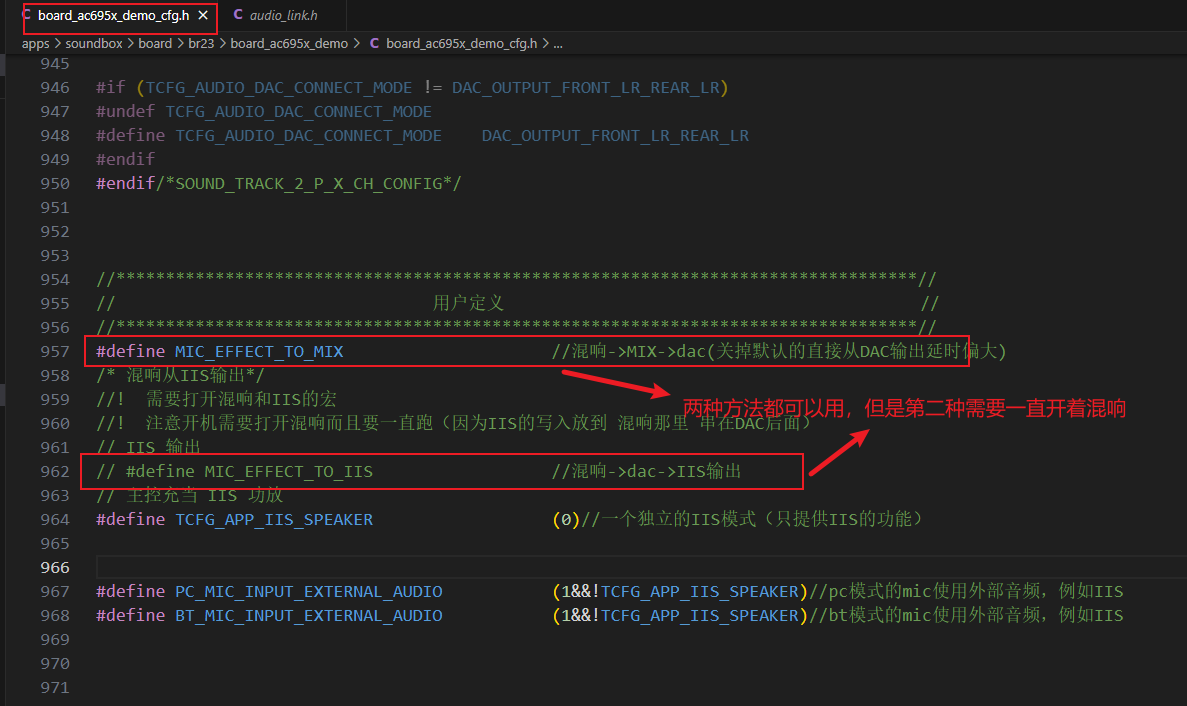Click the MIC_EFFECT_TO_MIX macro name

pyautogui.click(x=259, y=351)
